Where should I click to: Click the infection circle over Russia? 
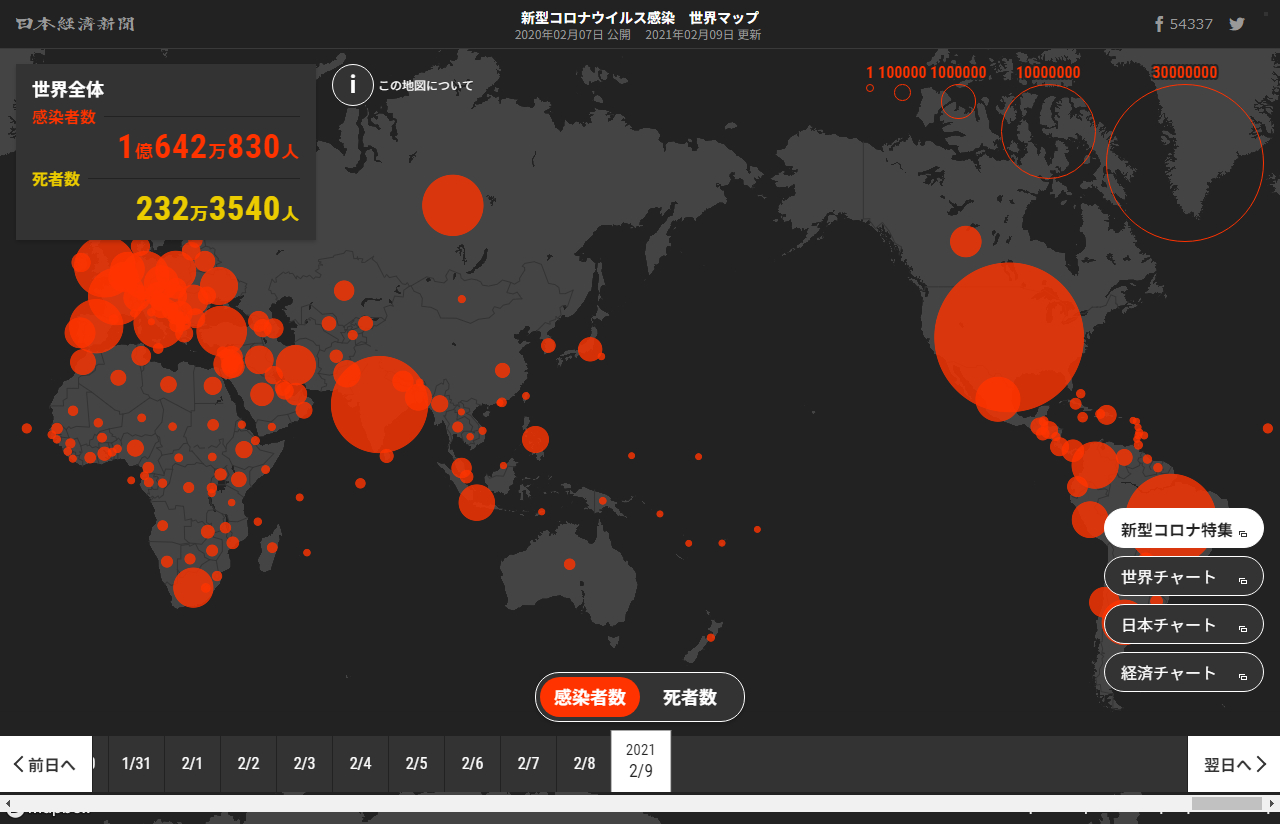pyautogui.click(x=452, y=205)
